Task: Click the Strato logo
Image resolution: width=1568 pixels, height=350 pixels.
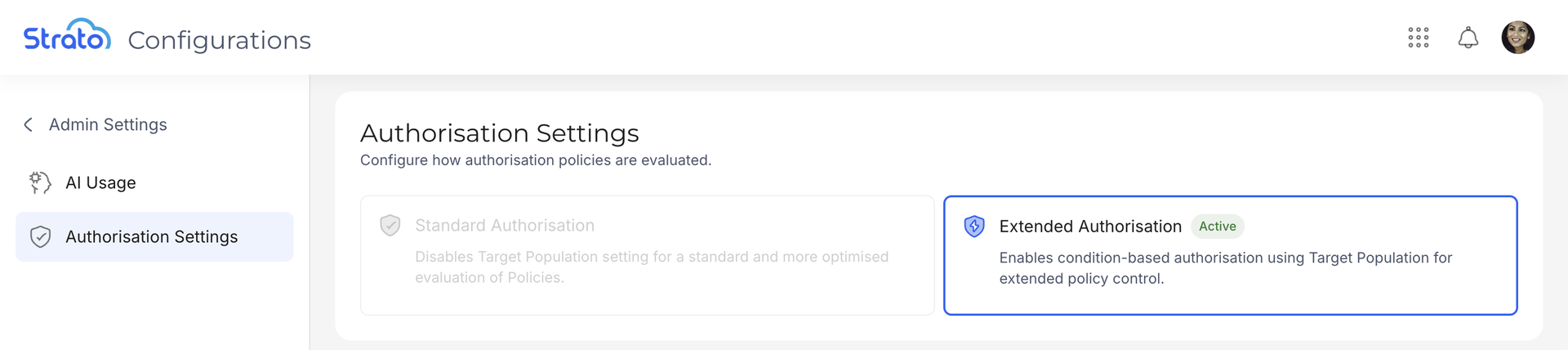Action: pyautogui.click(x=67, y=35)
